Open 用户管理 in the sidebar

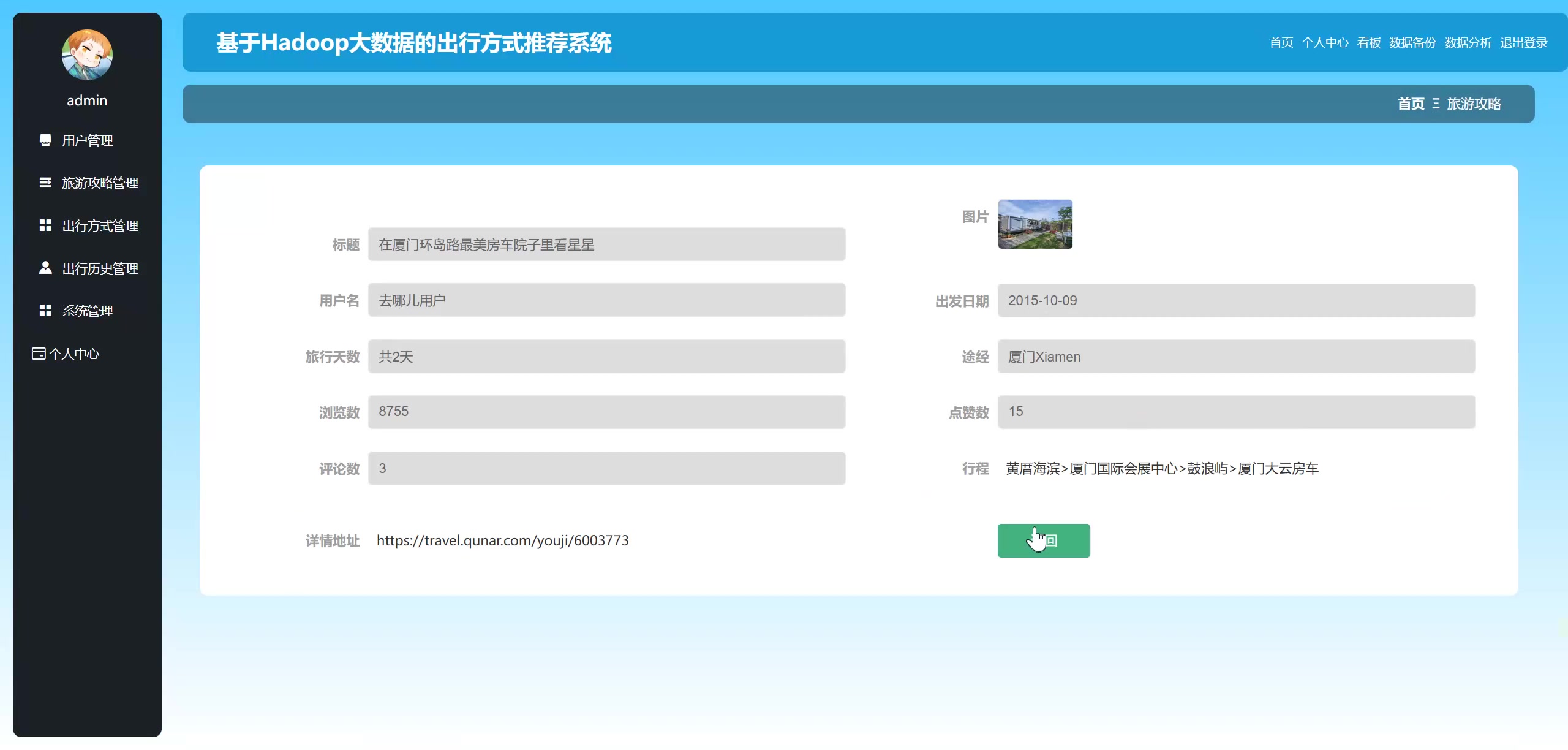coord(87,141)
